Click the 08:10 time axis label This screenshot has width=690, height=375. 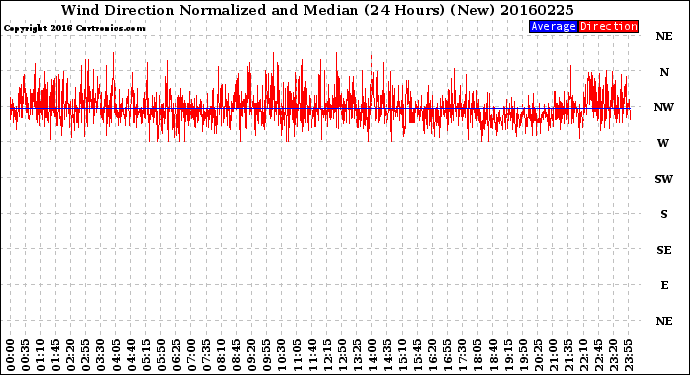pos(221,355)
